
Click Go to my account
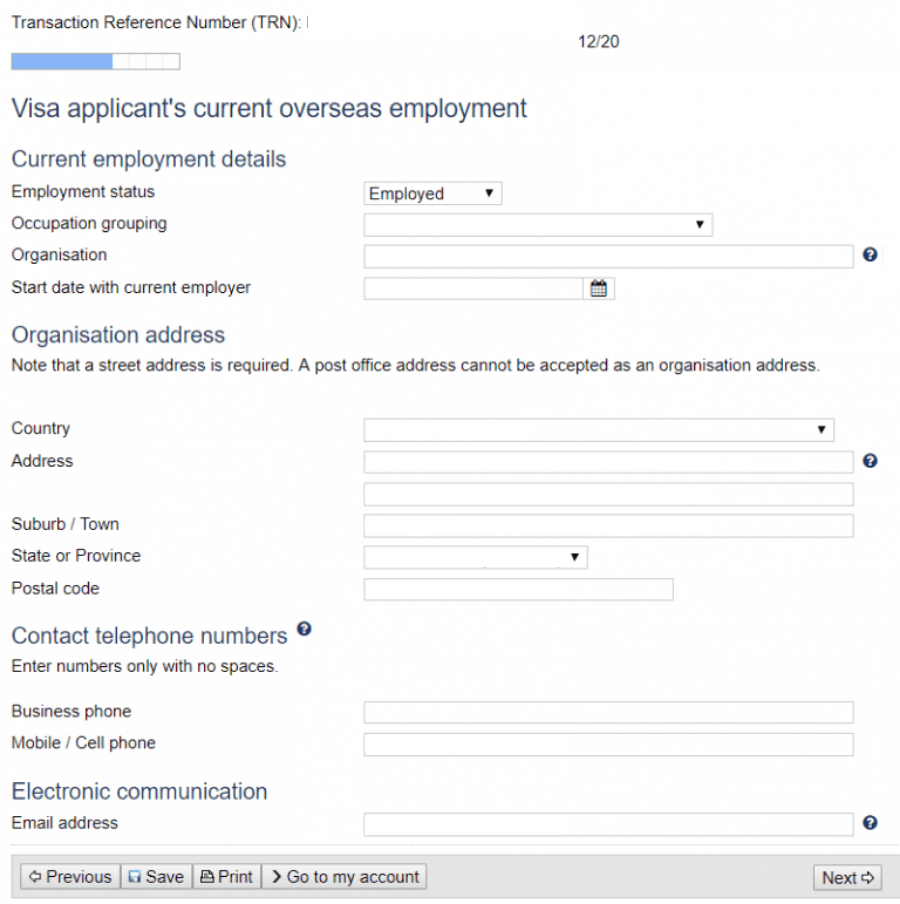[344, 877]
